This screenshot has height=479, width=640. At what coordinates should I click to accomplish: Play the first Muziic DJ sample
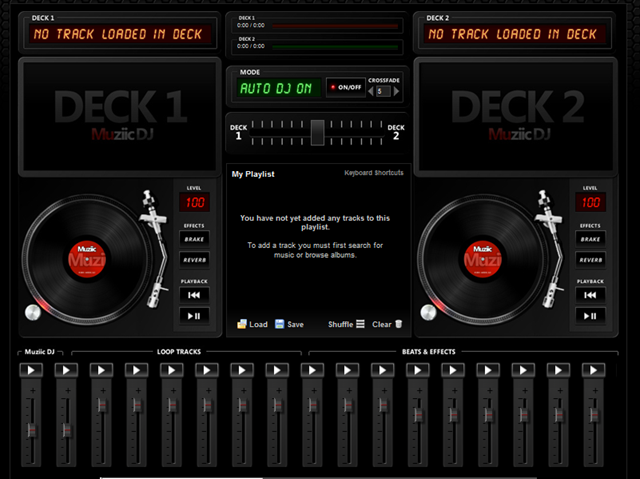[31, 370]
